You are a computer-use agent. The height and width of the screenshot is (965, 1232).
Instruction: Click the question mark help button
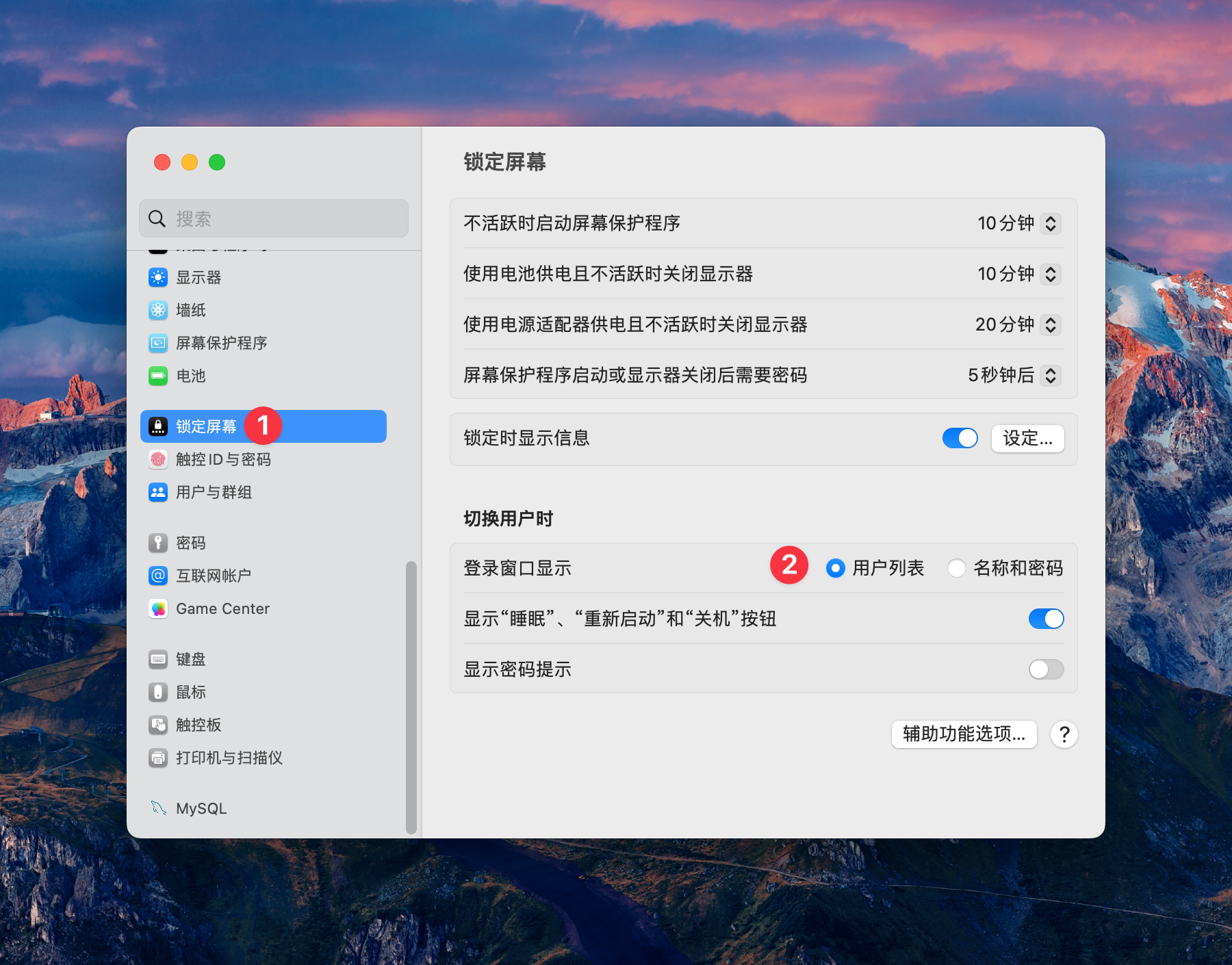(x=1064, y=734)
